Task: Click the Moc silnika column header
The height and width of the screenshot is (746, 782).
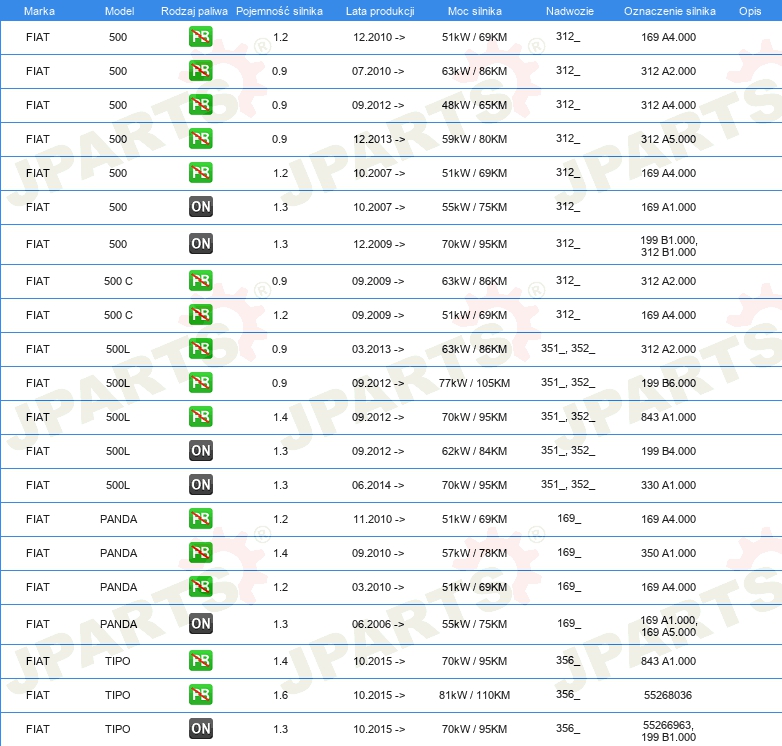Action: [474, 11]
